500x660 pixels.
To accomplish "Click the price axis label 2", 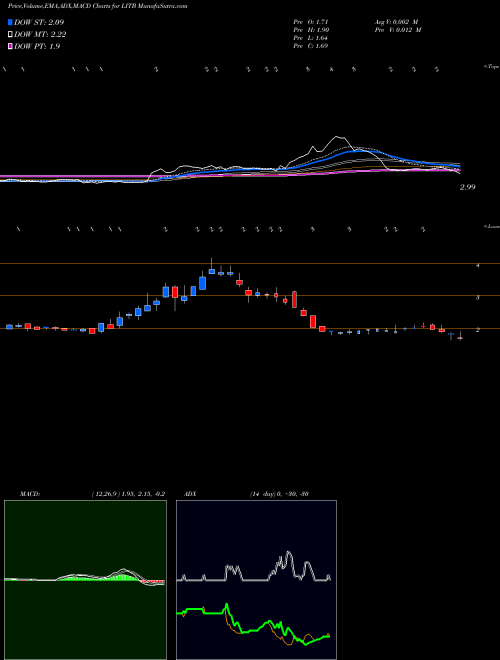I will tap(477, 330).
